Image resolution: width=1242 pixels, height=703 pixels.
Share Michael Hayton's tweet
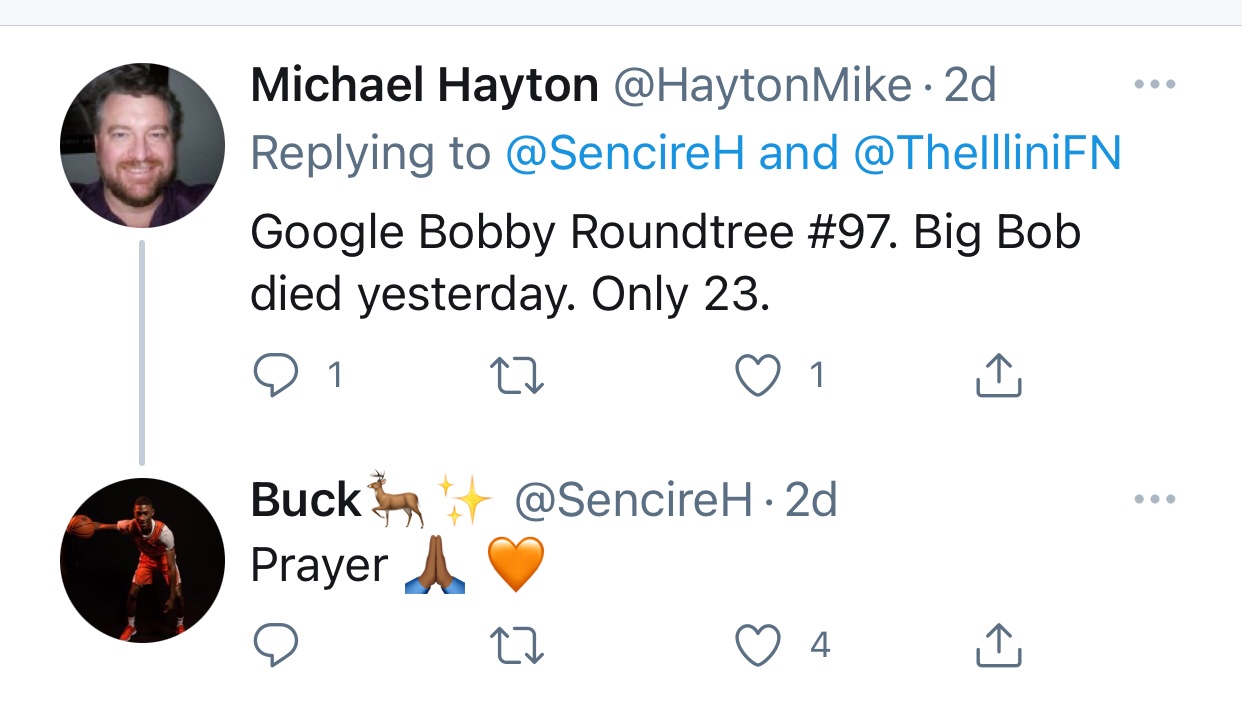997,375
